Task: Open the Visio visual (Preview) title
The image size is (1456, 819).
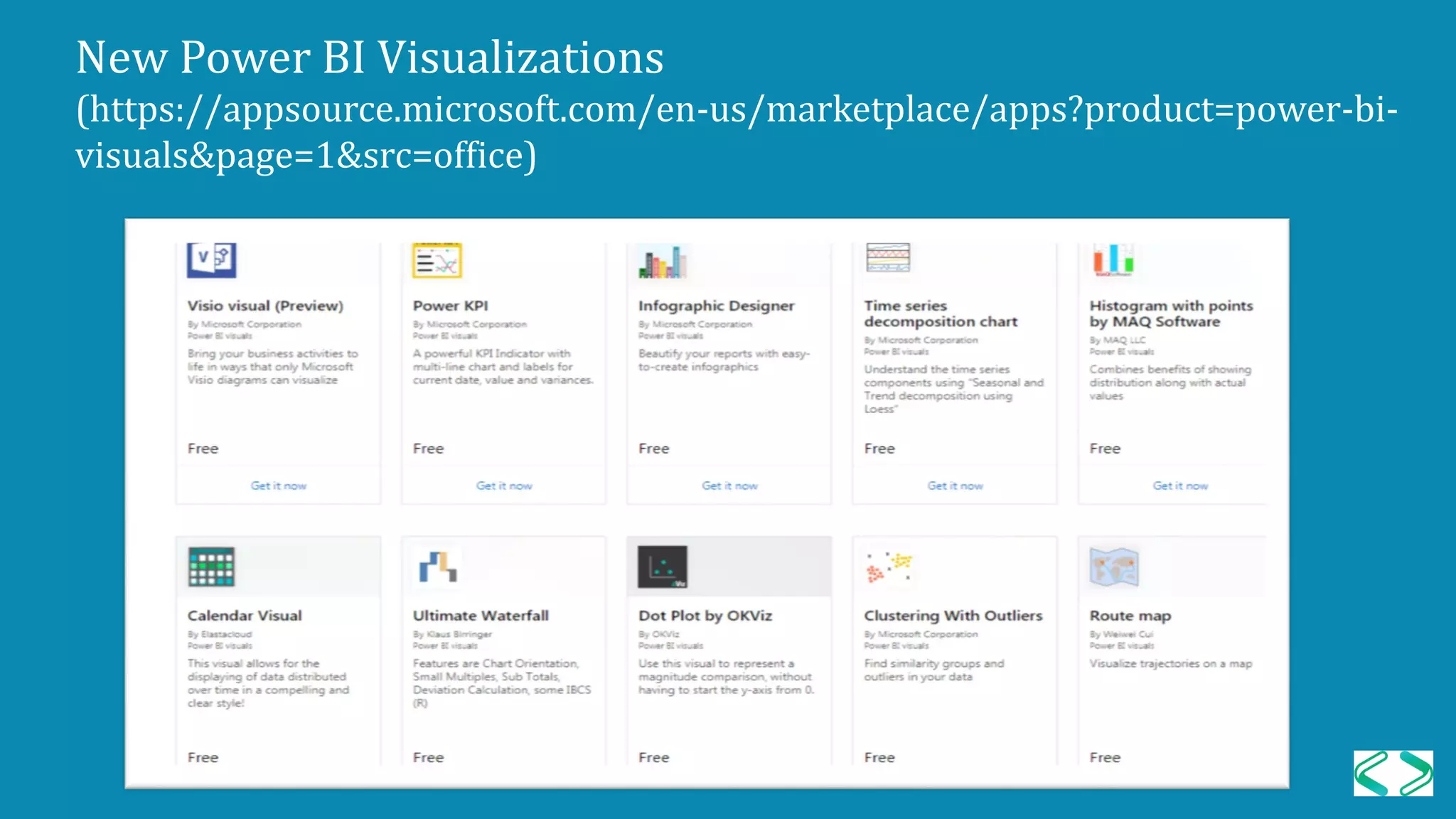Action: click(265, 306)
